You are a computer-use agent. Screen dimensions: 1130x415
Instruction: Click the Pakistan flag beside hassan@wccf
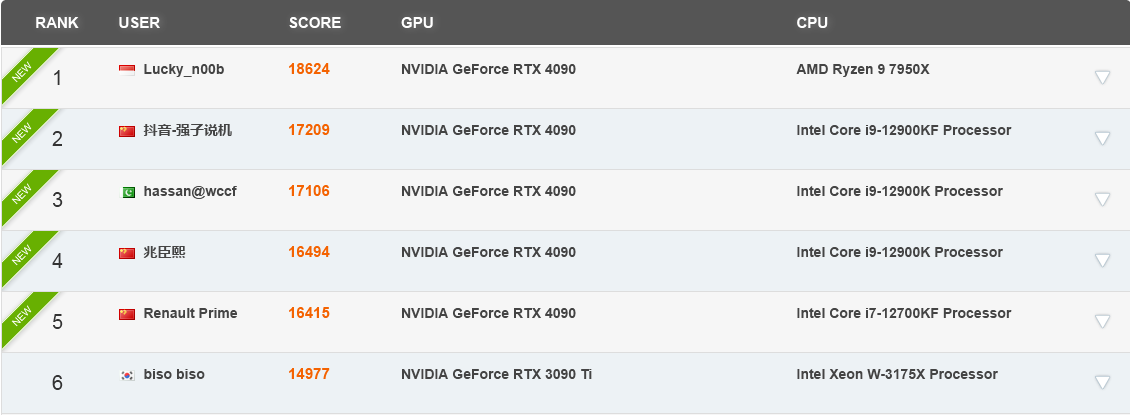(x=127, y=192)
